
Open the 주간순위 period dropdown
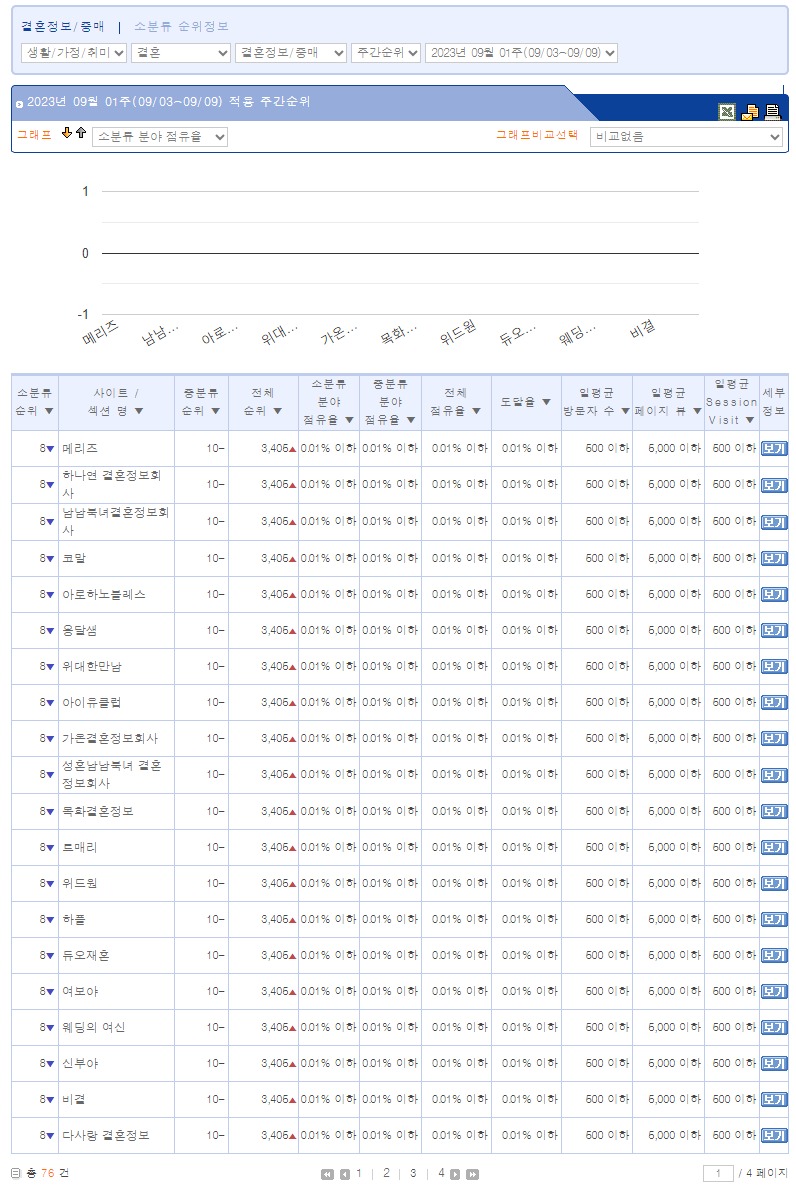[x=385, y=53]
